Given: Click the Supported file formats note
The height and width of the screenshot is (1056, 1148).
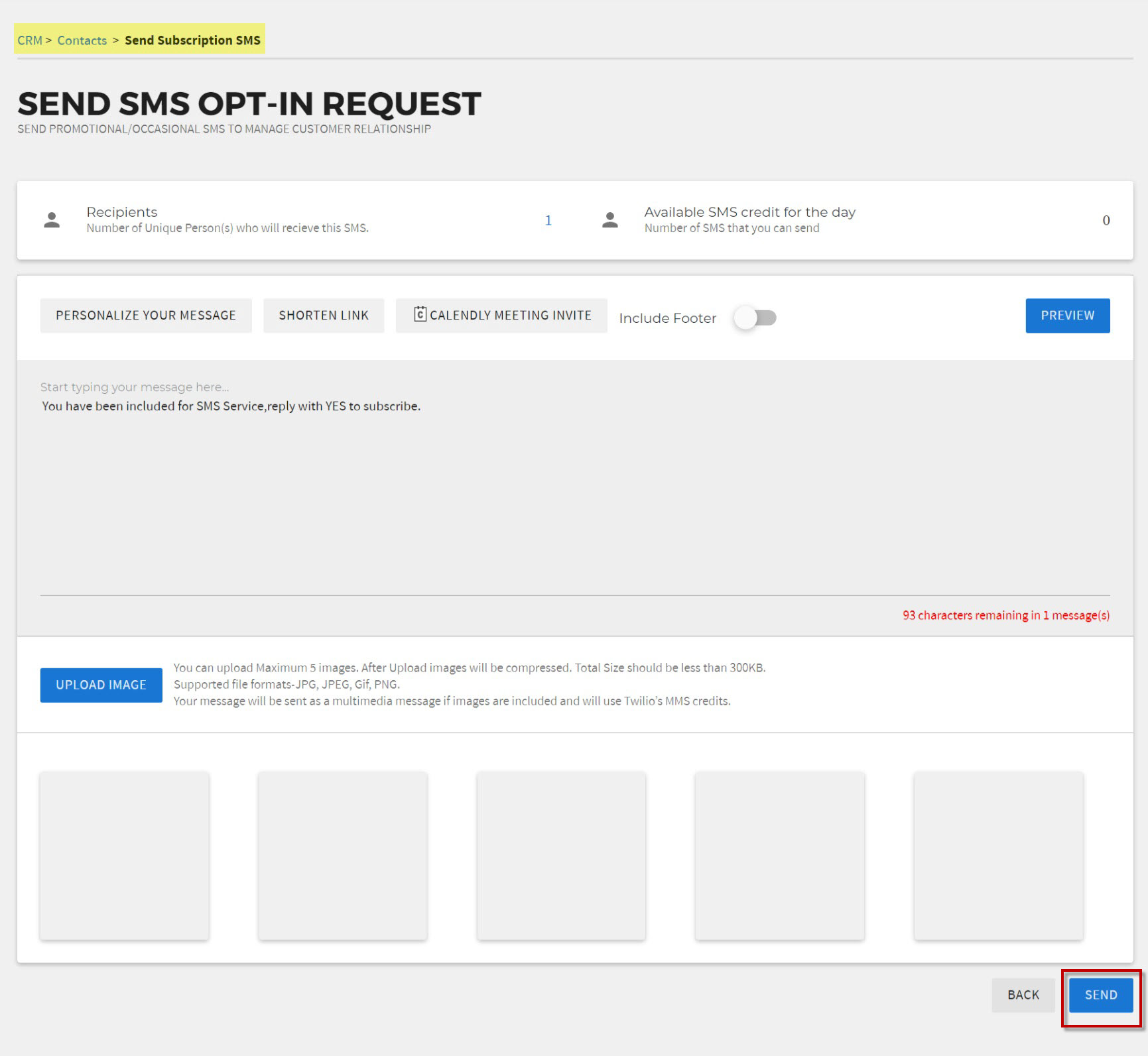Looking at the screenshot, I should tap(287, 684).
